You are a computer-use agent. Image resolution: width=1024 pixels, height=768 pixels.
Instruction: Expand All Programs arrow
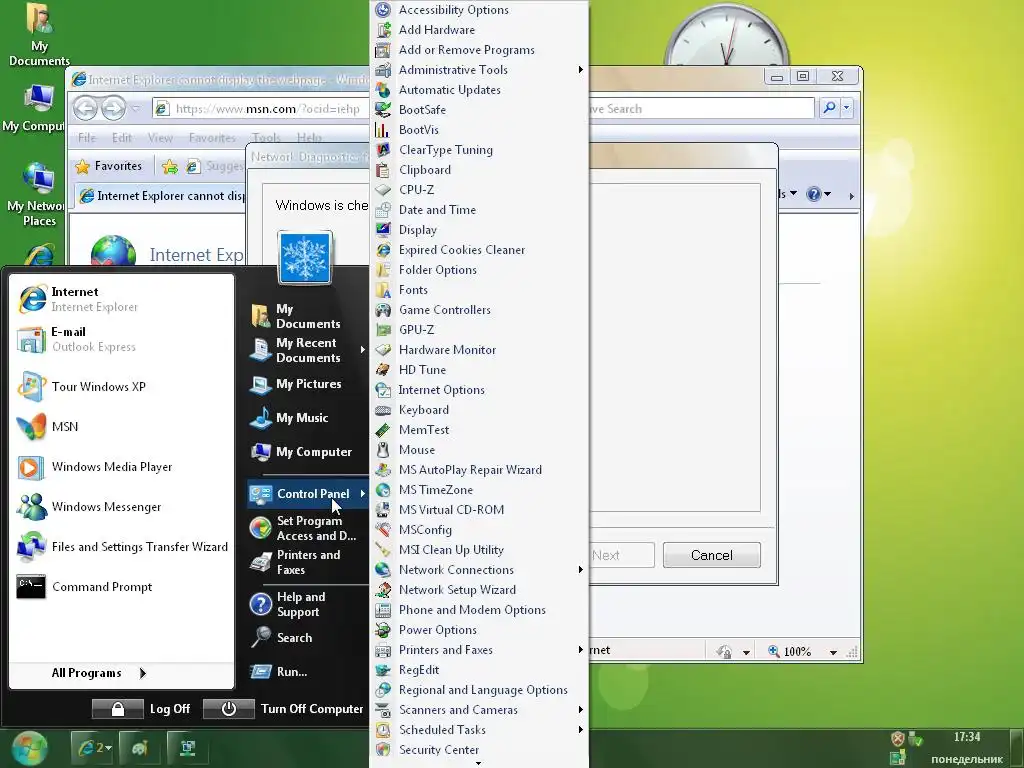point(142,673)
